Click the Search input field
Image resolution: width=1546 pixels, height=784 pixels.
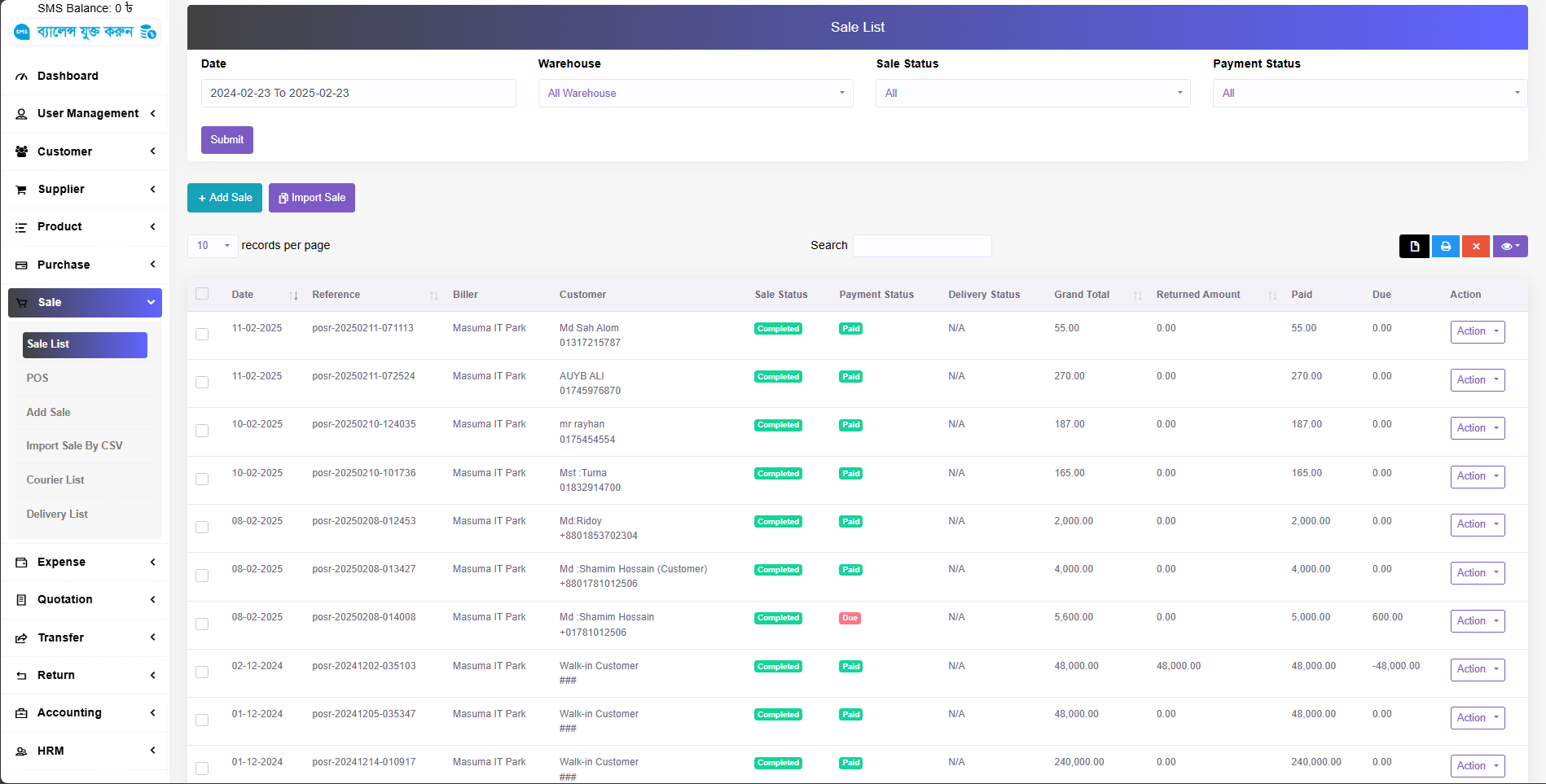coord(921,246)
